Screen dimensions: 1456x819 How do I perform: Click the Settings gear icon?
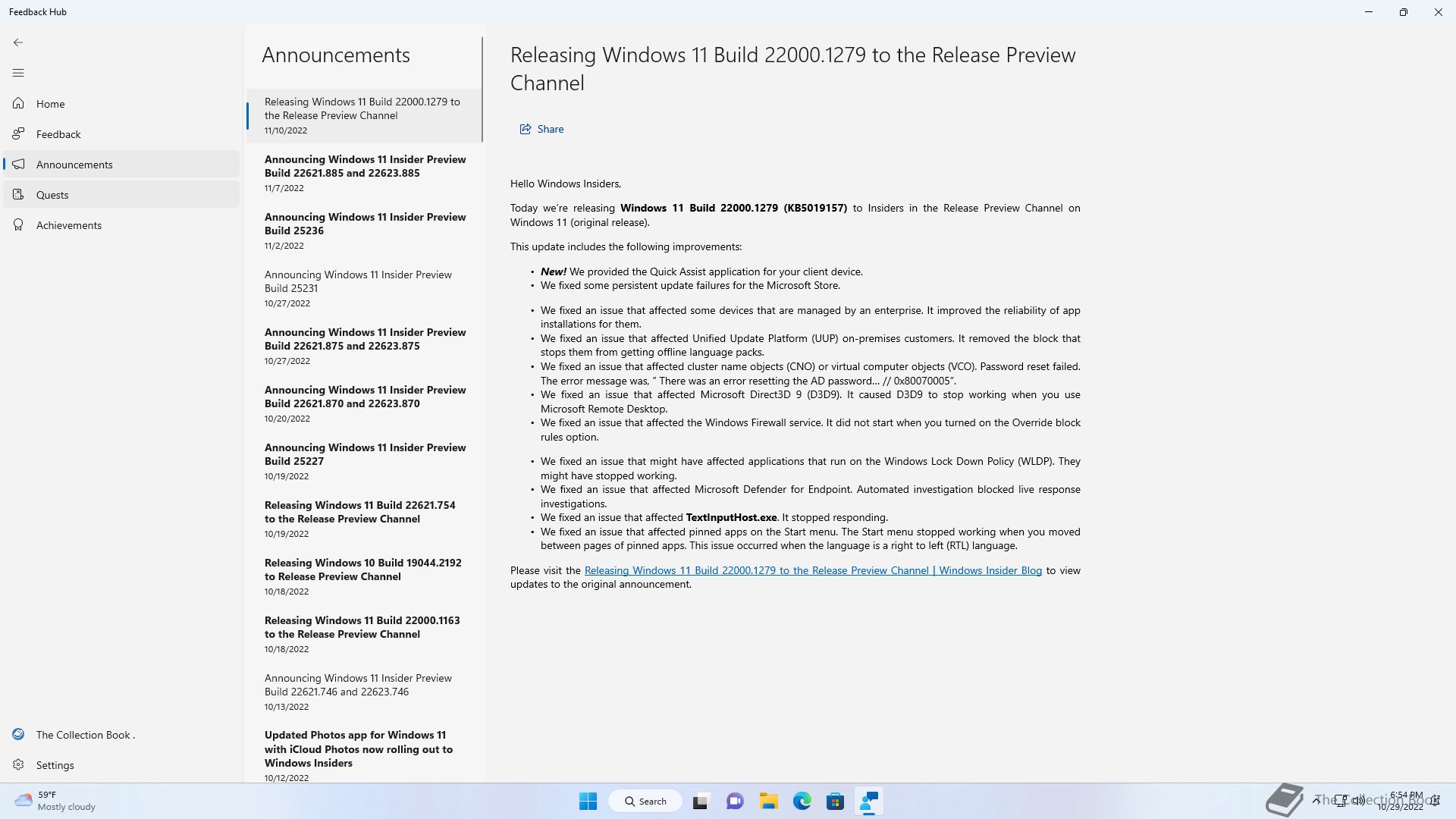click(18, 764)
